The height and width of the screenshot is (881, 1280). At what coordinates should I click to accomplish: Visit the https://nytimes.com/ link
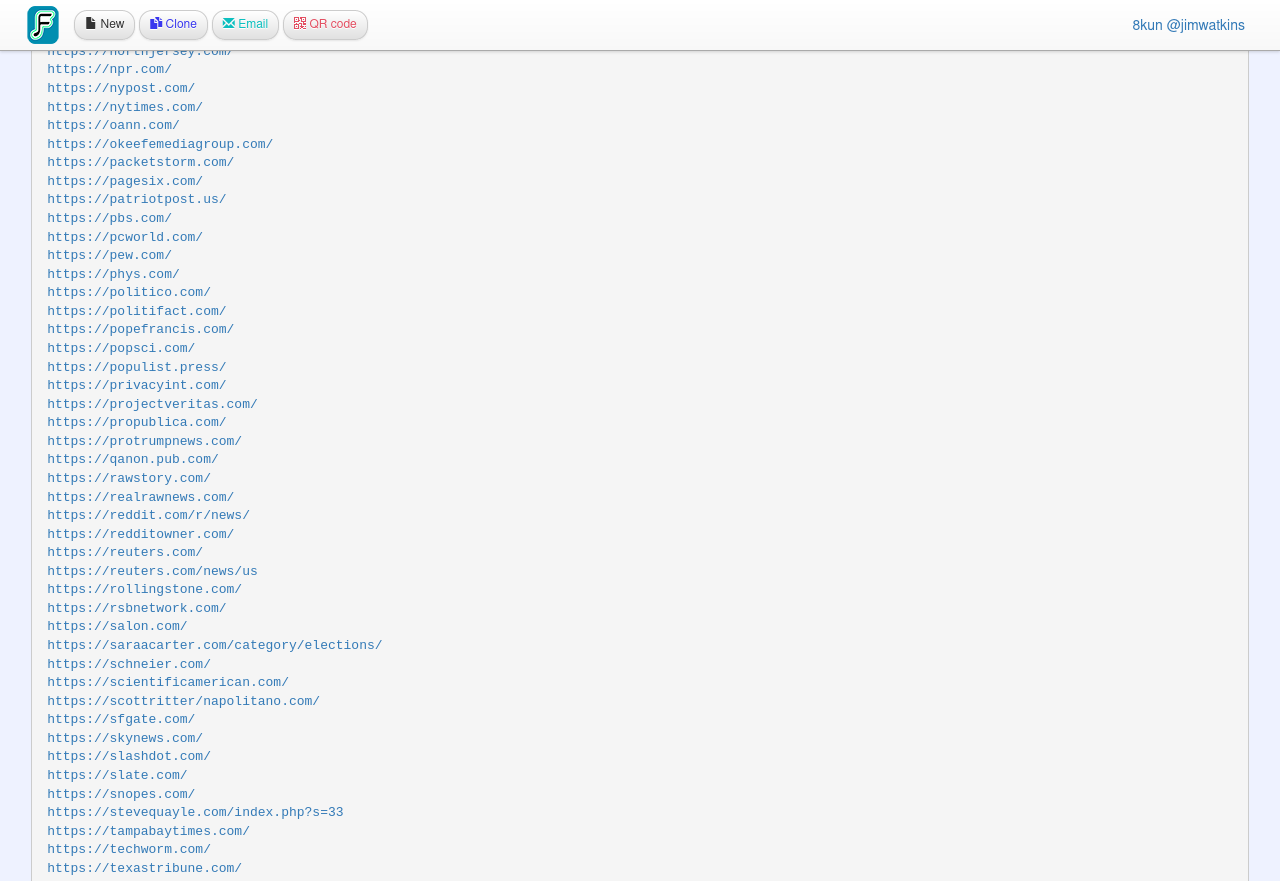(125, 107)
